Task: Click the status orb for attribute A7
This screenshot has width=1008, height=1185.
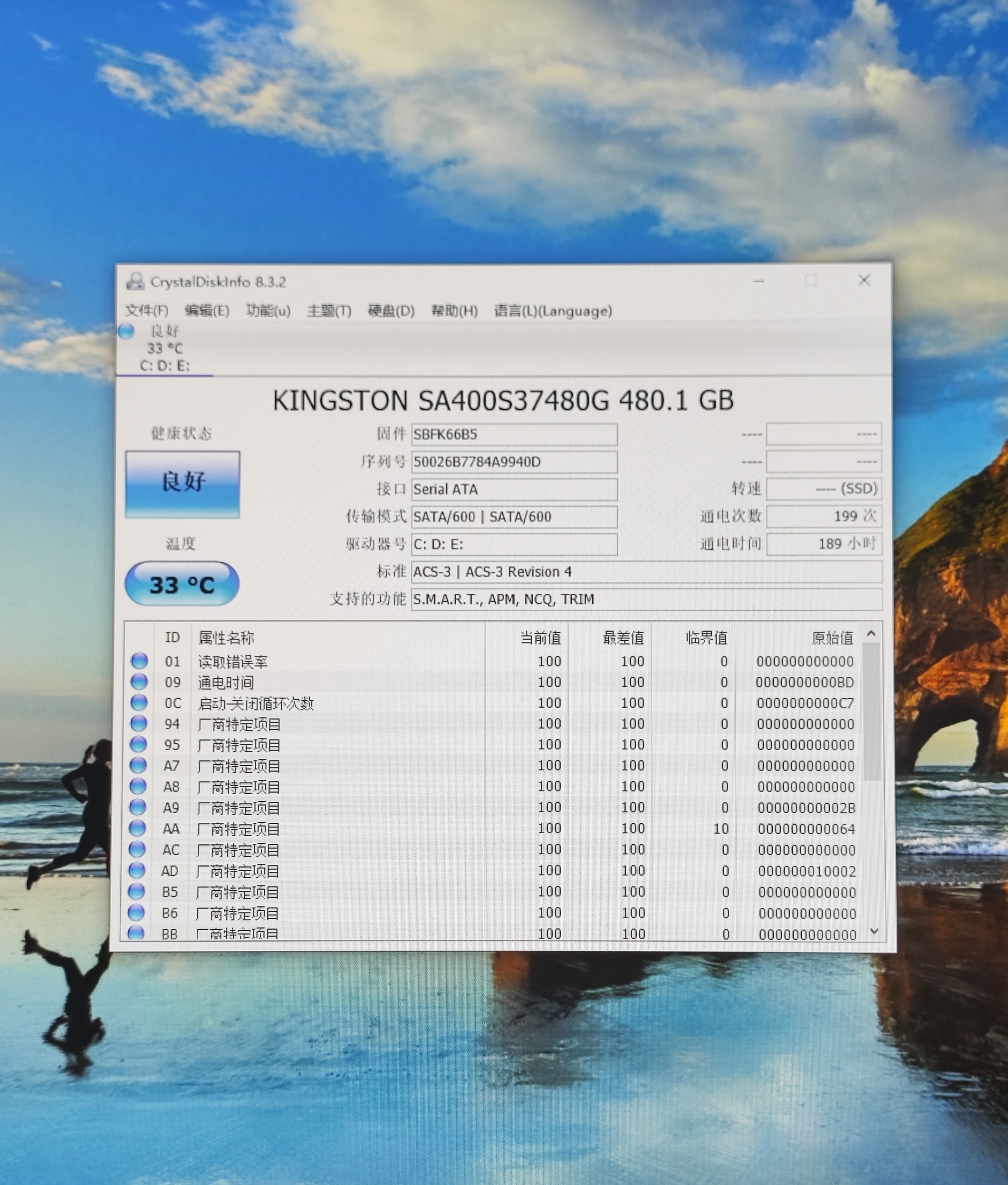Action: coord(138,765)
